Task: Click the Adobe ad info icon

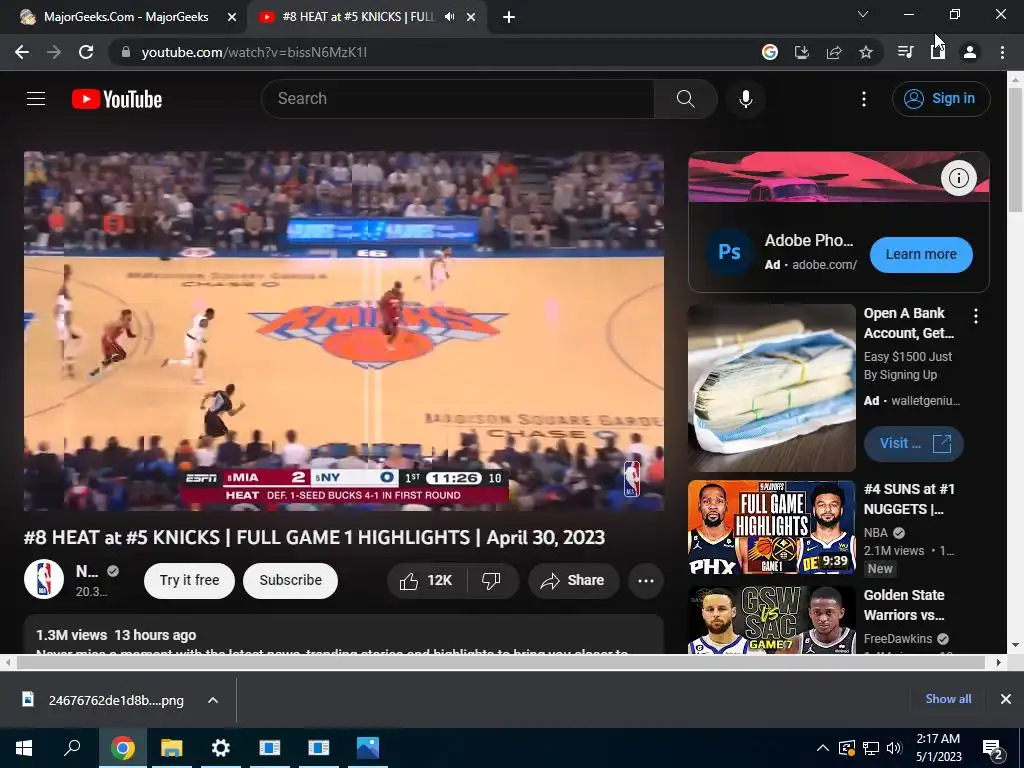Action: point(958,178)
